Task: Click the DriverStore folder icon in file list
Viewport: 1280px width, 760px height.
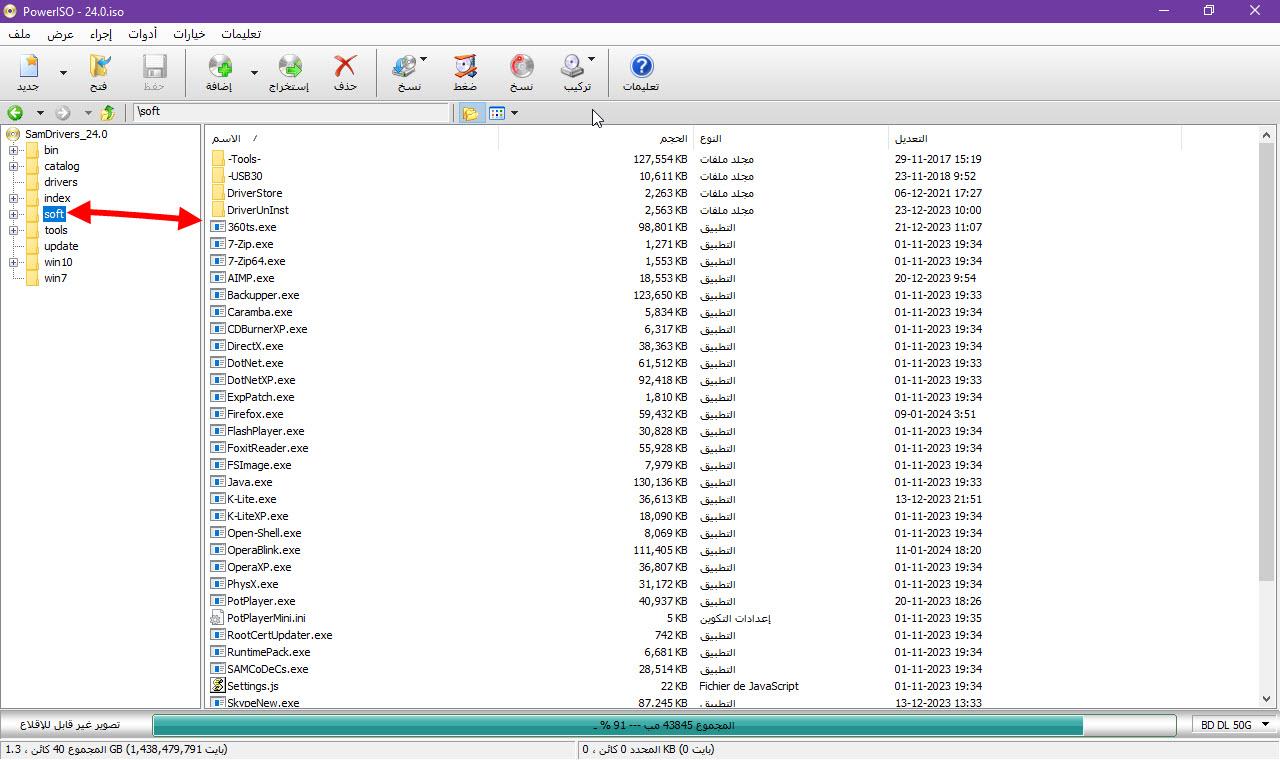Action: pos(218,193)
